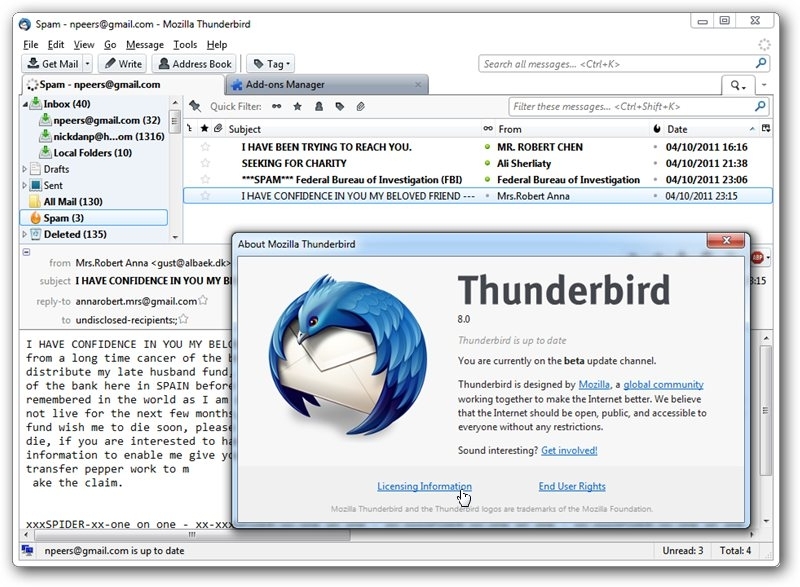Click the Get Mail button
The image size is (800, 587).
53,64
